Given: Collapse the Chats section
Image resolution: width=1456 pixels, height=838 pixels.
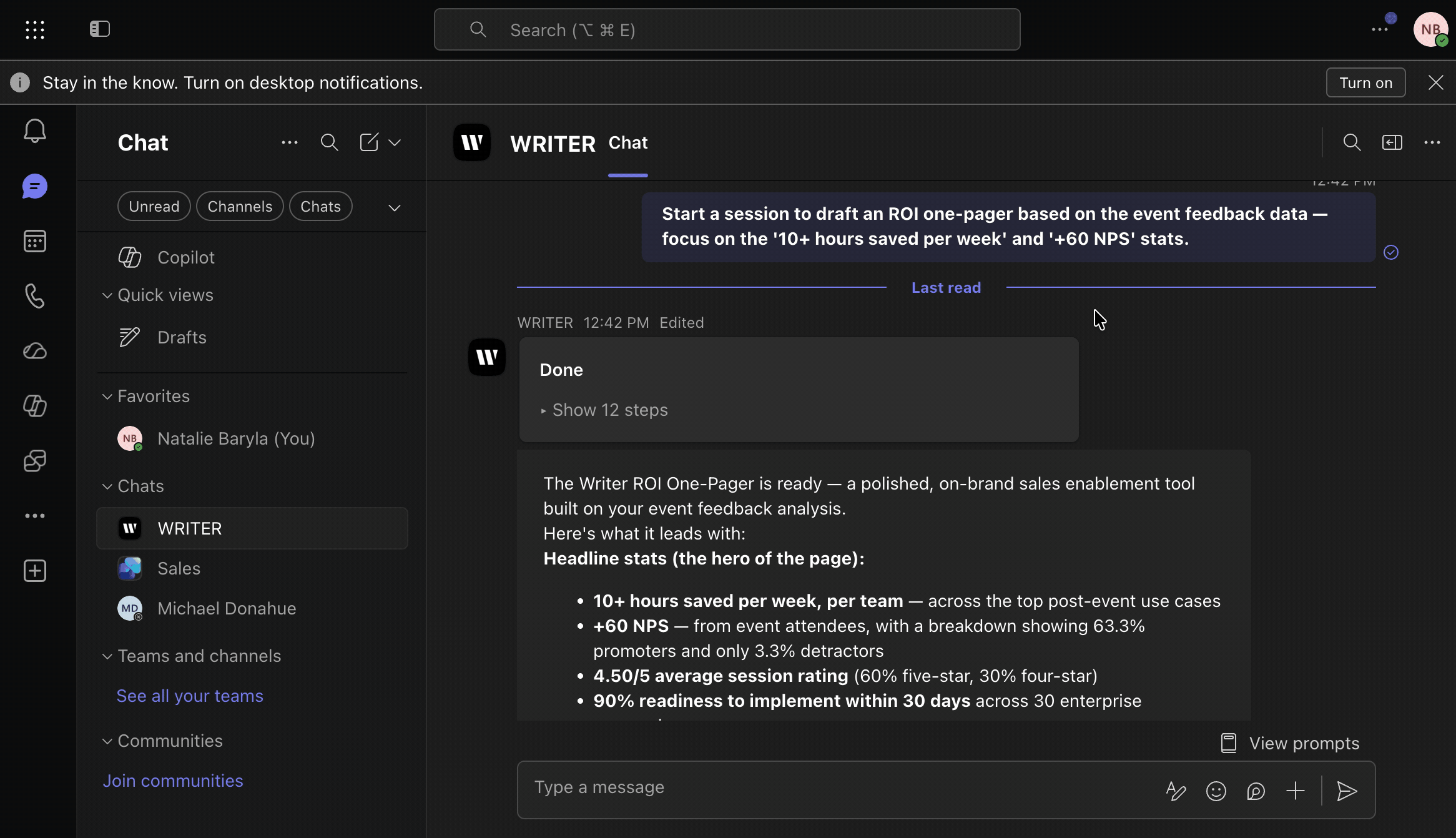Looking at the screenshot, I should [x=107, y=486].
